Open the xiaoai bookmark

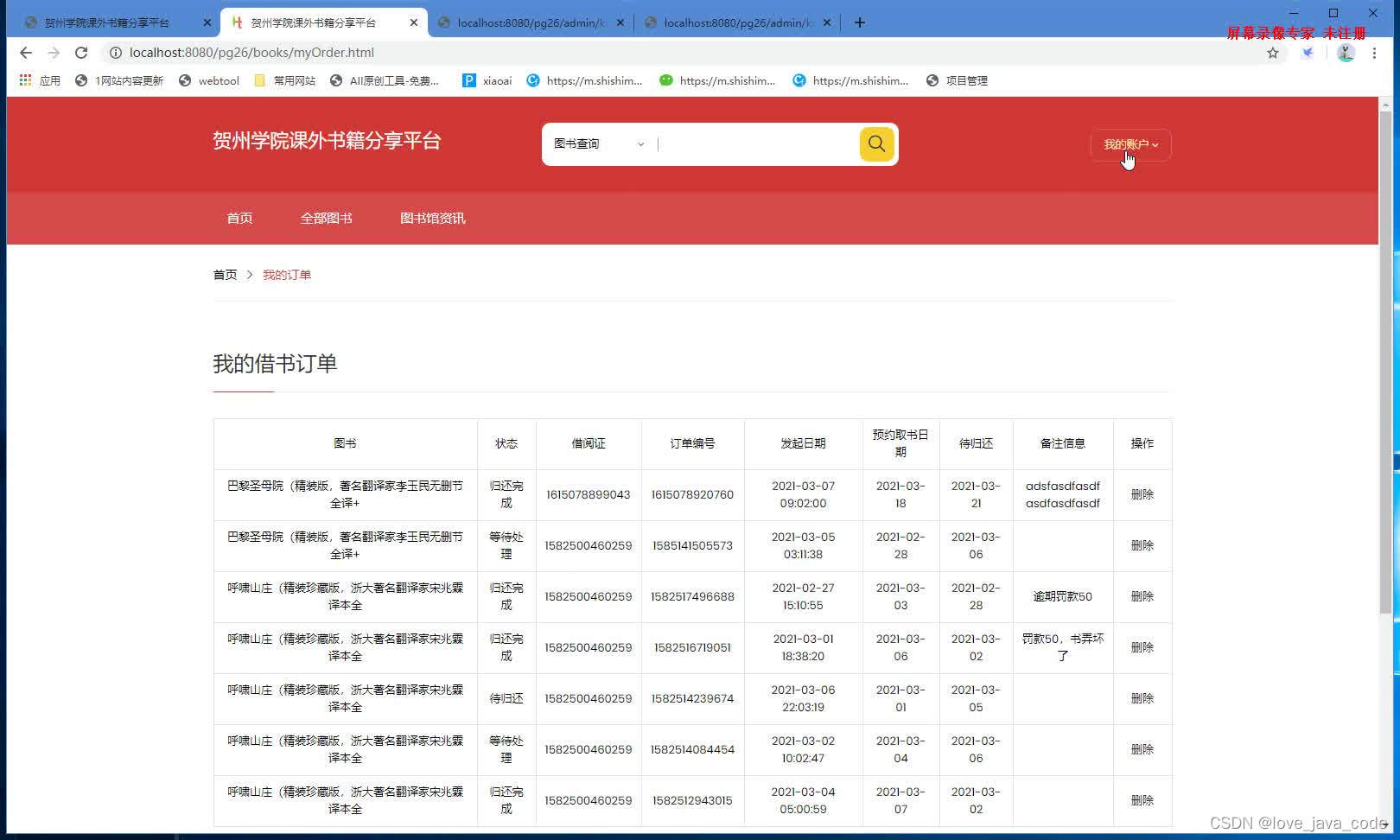click(x=487, y=80)
